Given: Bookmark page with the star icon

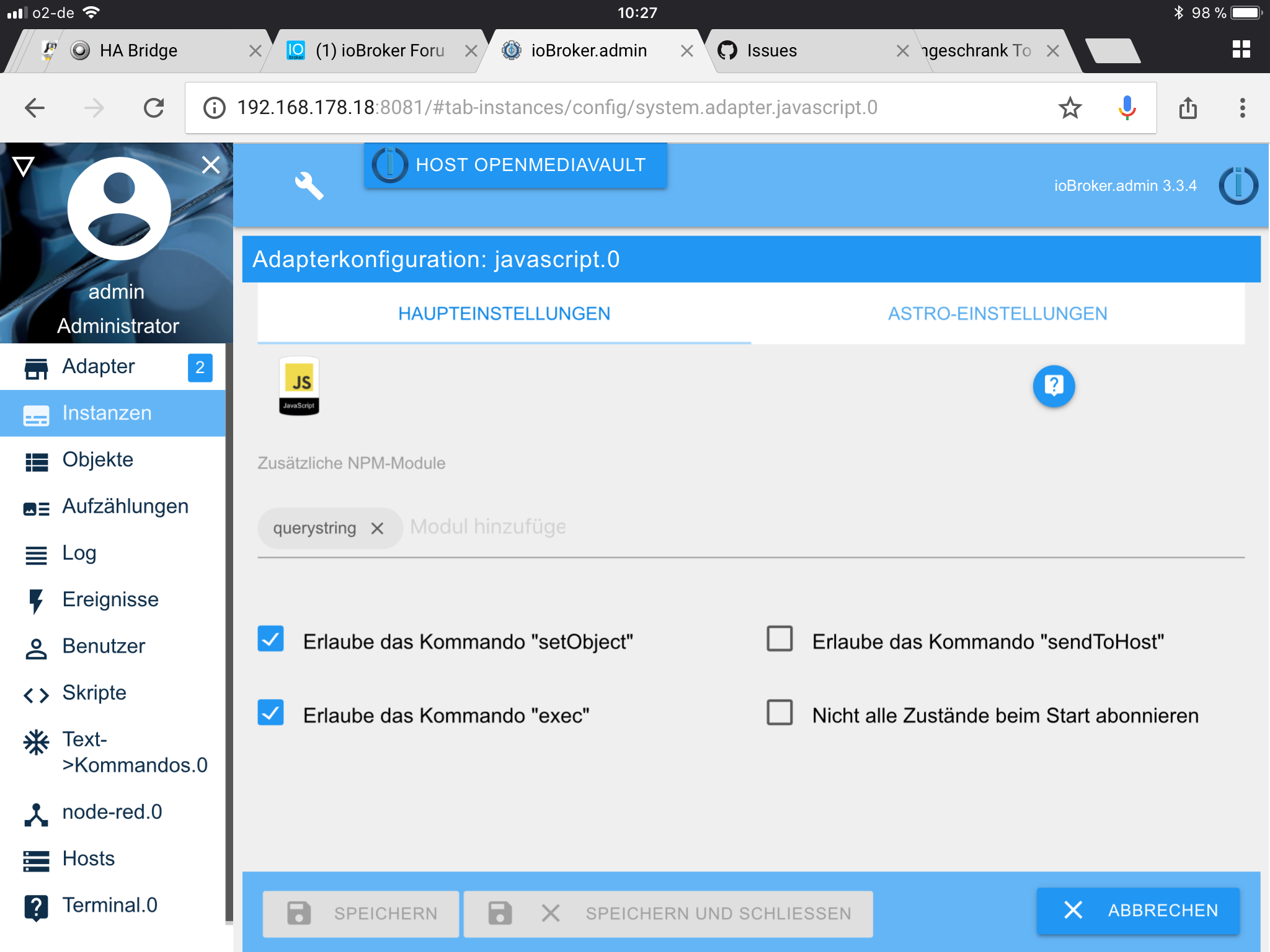Looking at the screenshot, I should (x=1070, y=108).
